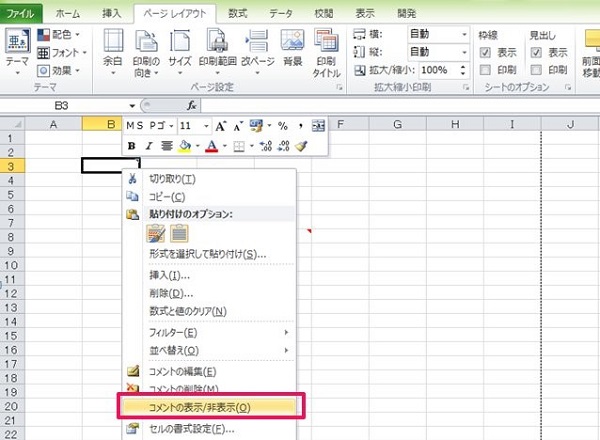Toggle headings 表示 checkbox under 見出し
Image resolution: width=600 pixels, height=440 pixels.
536,52
